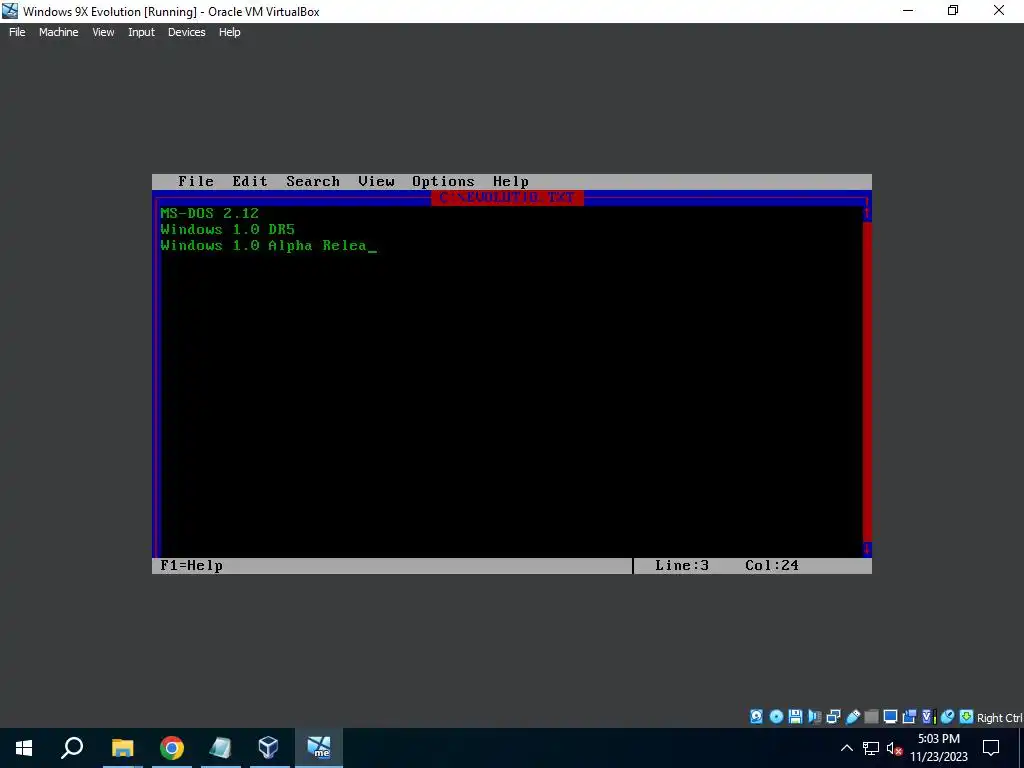The image size is (1024, 768).
Task: Open VirtualBox View menu beside Machine
Action: [x=103, y=32]
